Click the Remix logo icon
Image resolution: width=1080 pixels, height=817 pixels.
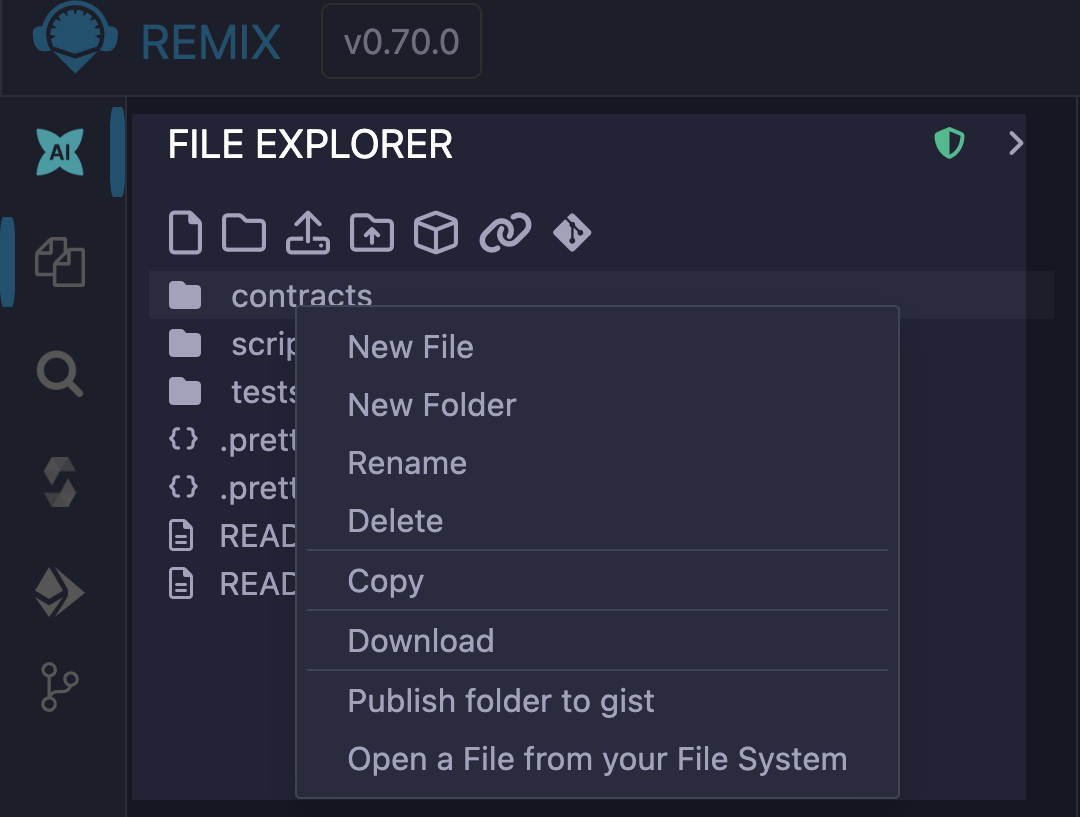[75, 37]
